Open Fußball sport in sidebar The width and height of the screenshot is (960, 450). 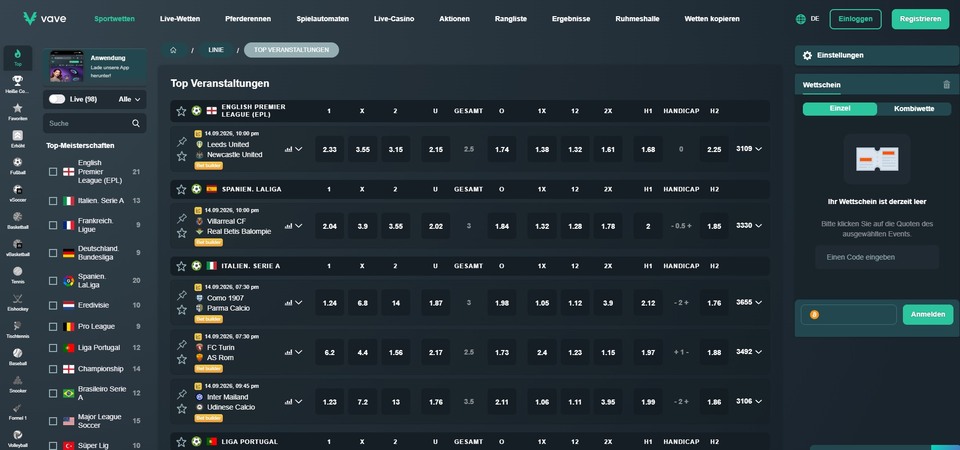pos(18,166)
